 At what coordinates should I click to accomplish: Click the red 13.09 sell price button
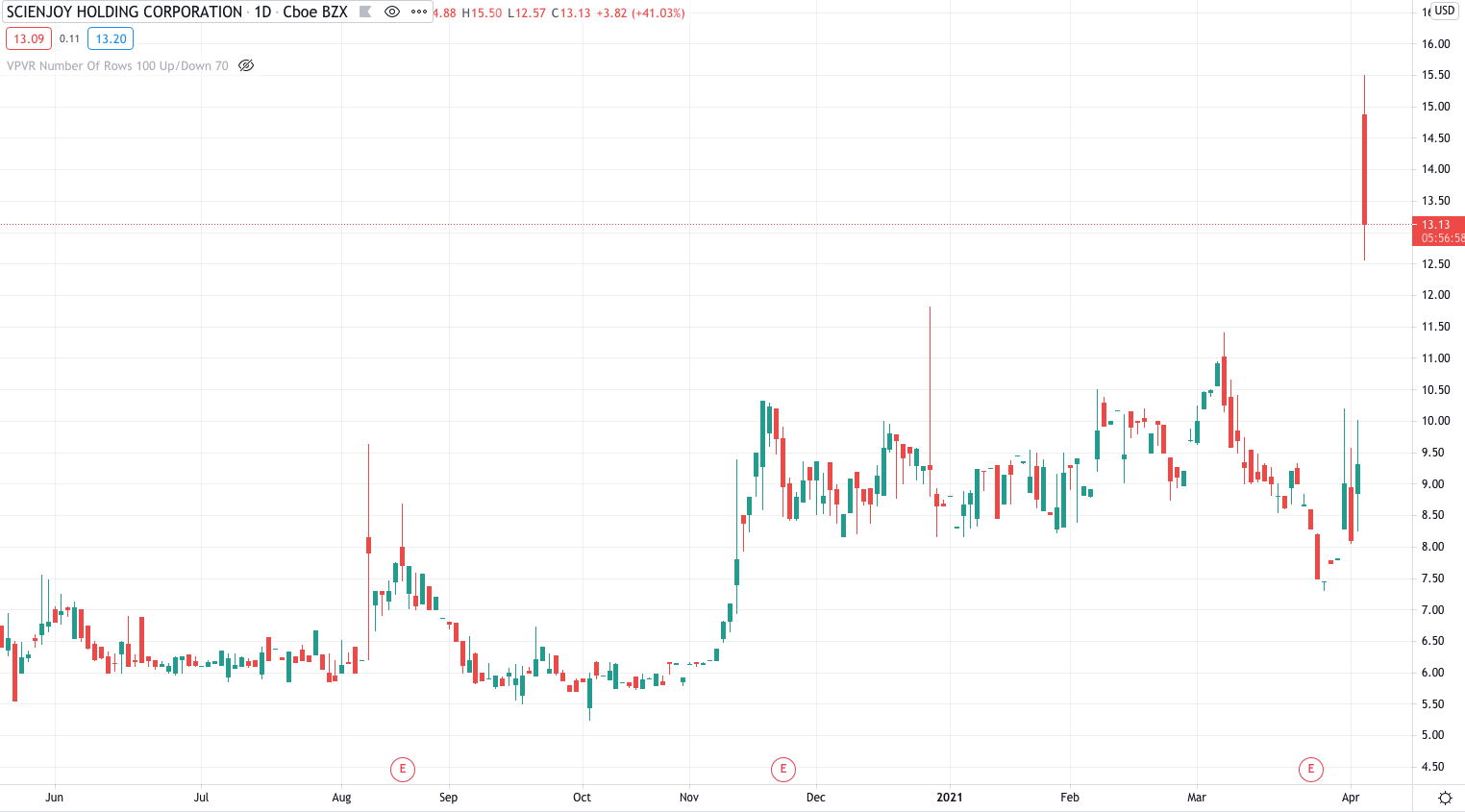tap(27, 39)
